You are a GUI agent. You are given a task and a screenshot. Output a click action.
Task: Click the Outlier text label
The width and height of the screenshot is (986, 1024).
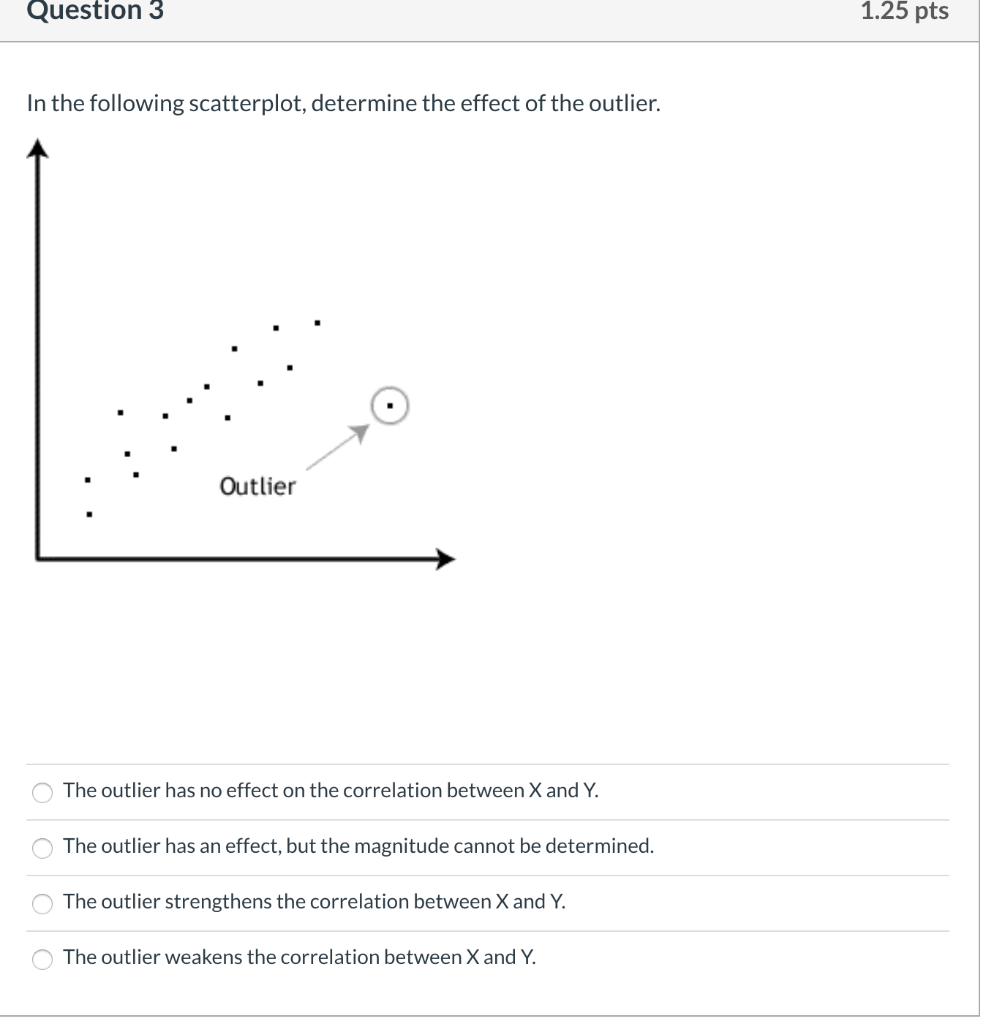pos(258,487)
